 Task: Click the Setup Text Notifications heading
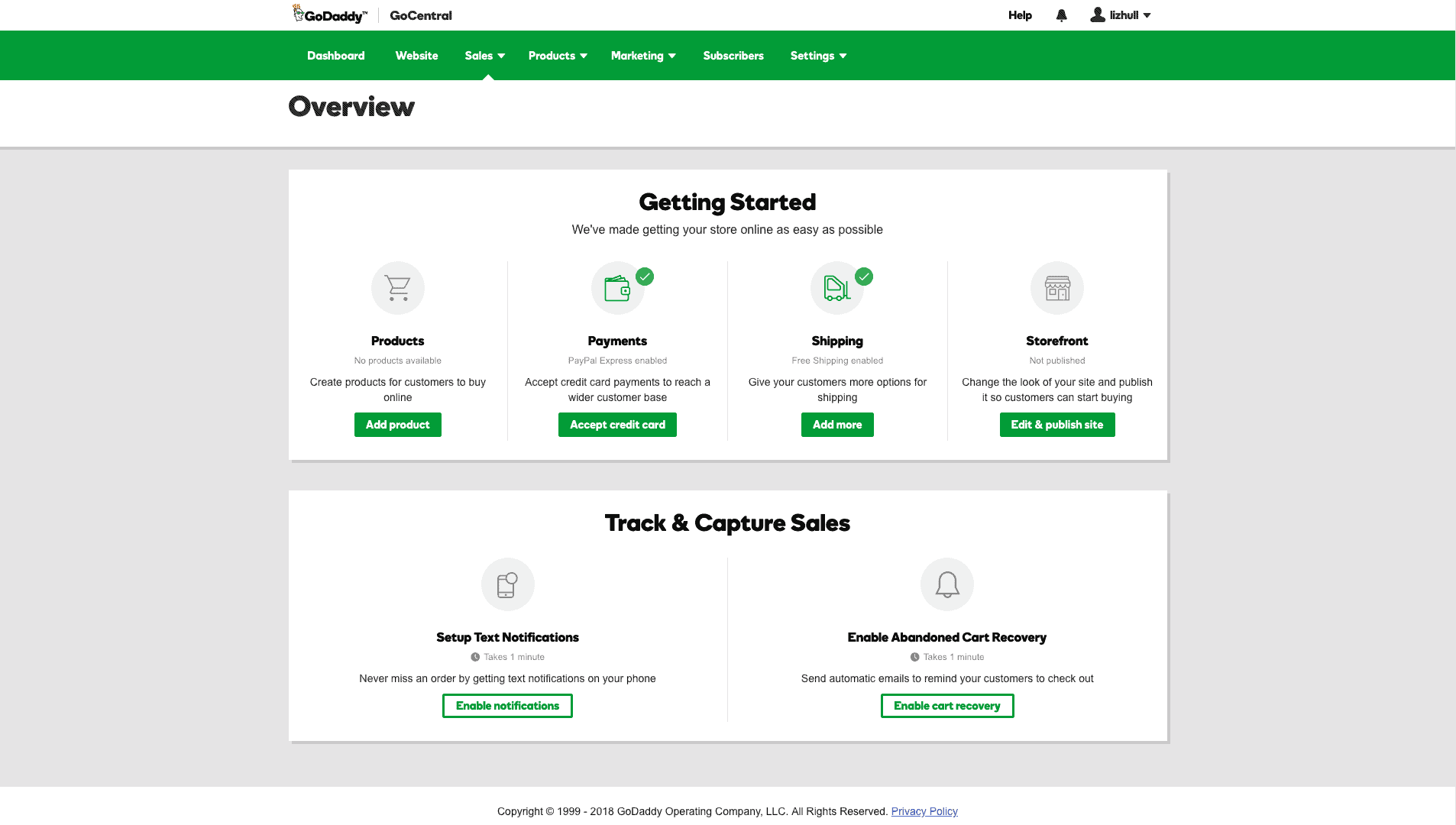508,637
